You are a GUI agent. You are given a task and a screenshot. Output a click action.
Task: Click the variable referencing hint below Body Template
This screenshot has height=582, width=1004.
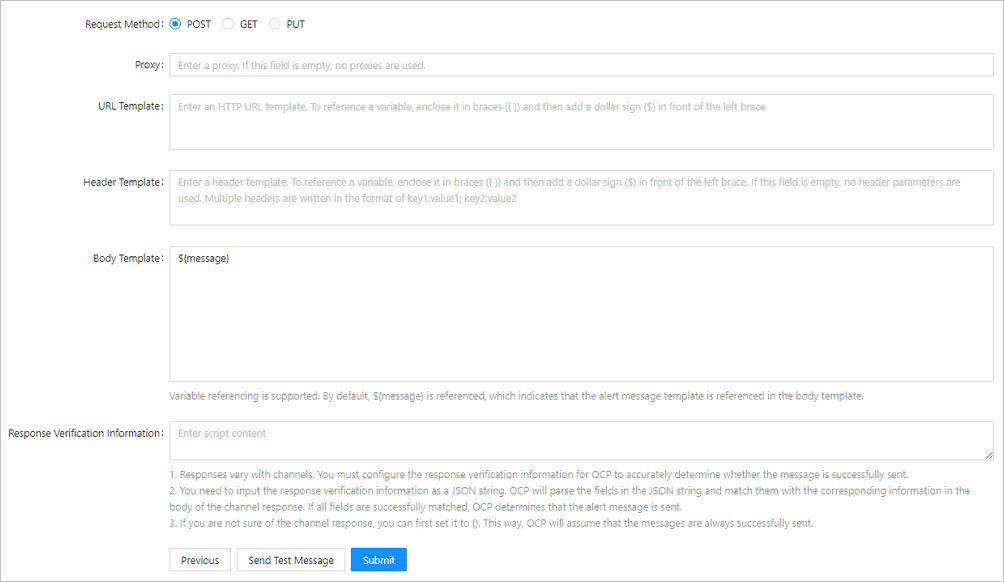click(515, 396)
